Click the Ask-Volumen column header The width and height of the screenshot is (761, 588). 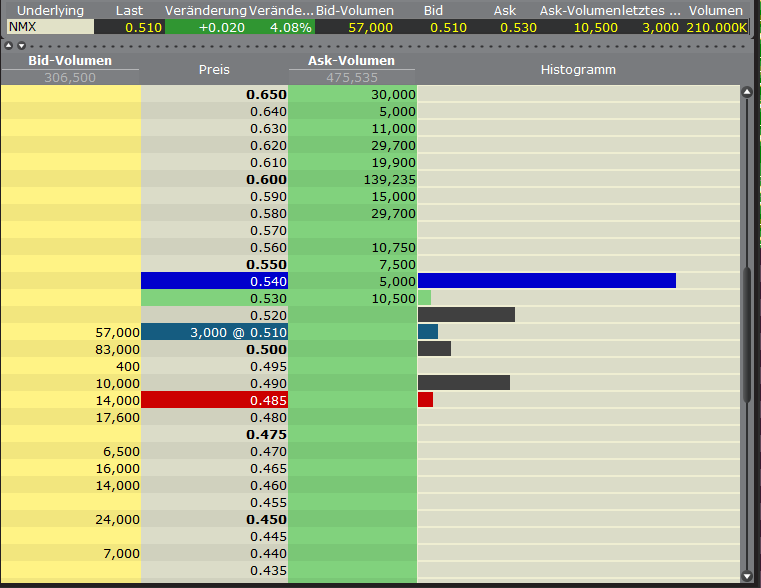pos(351,61)
